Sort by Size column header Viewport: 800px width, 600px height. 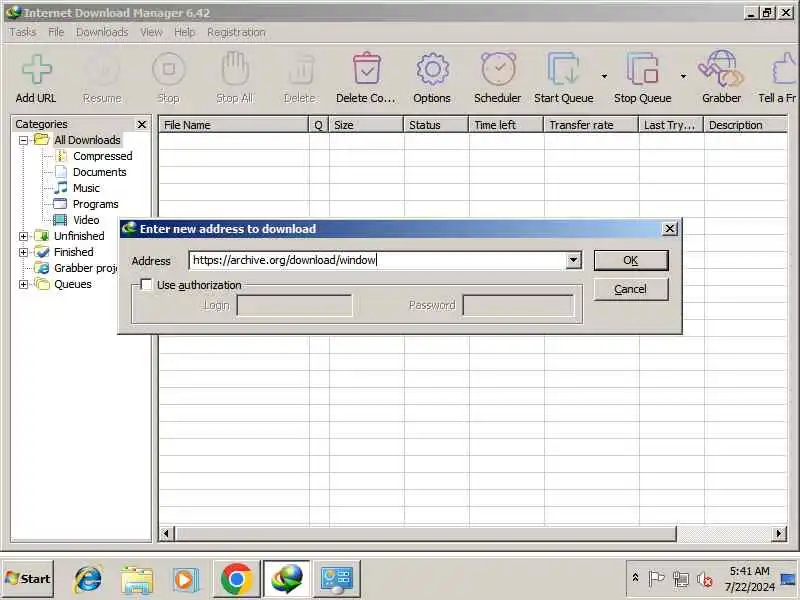pos(366,125)
